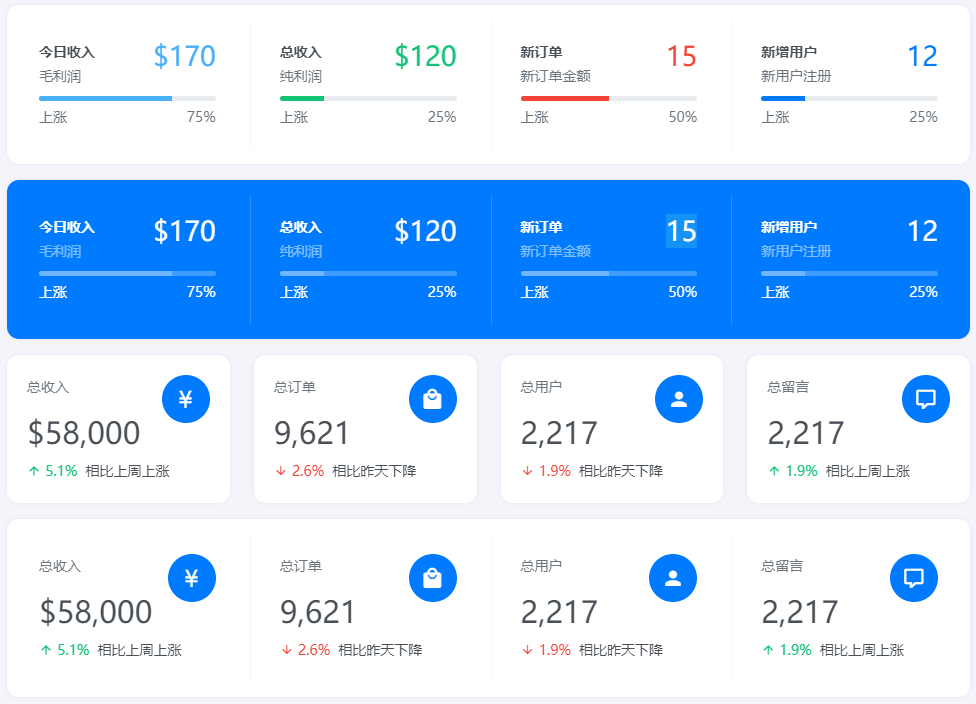Click the yen icon in the standalone 总收入 card
Viewport: 976px width, 704px height.
[x=186, y=399]
